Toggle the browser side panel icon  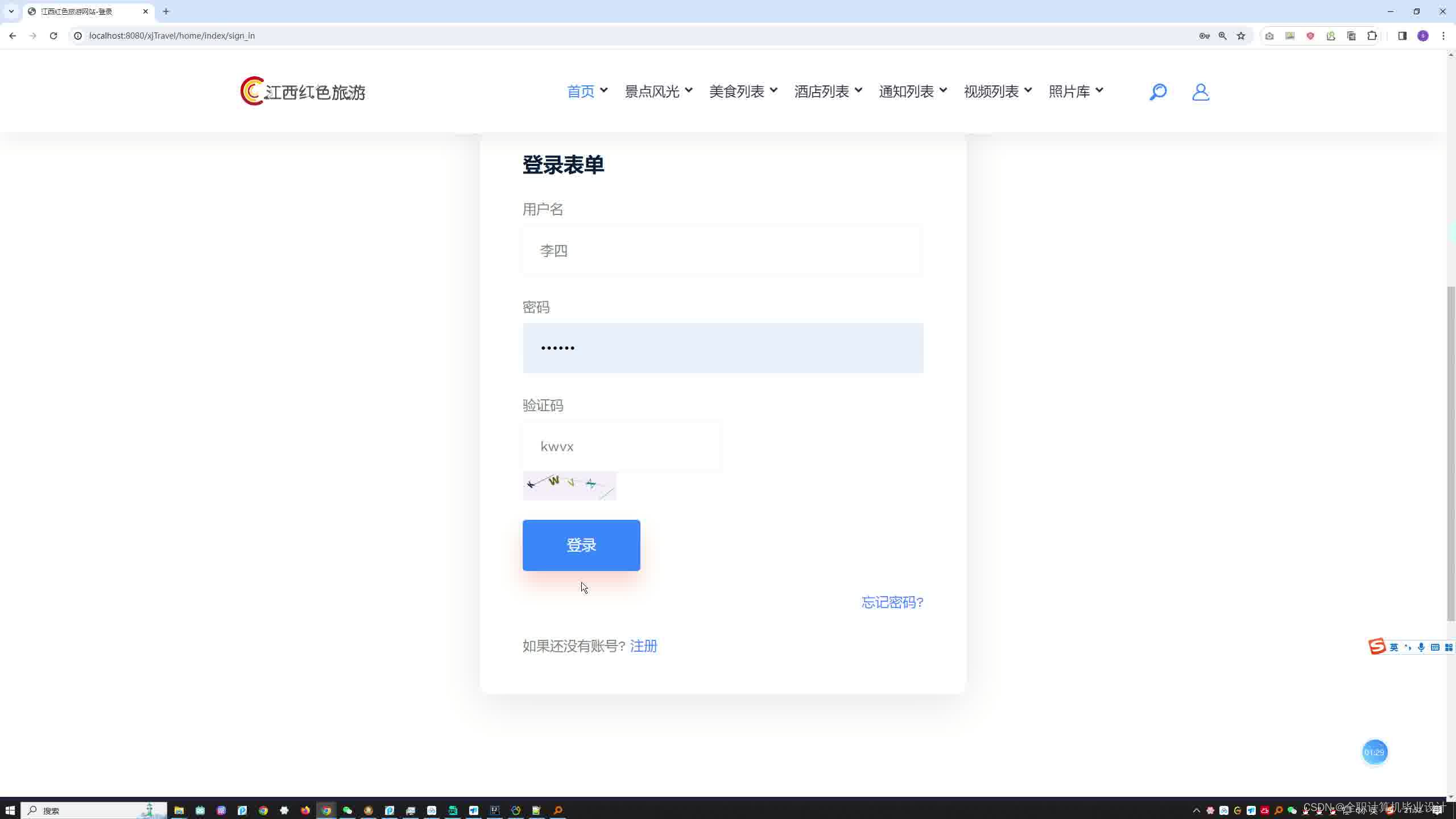pyautogui.click(x=1402, y=36)
